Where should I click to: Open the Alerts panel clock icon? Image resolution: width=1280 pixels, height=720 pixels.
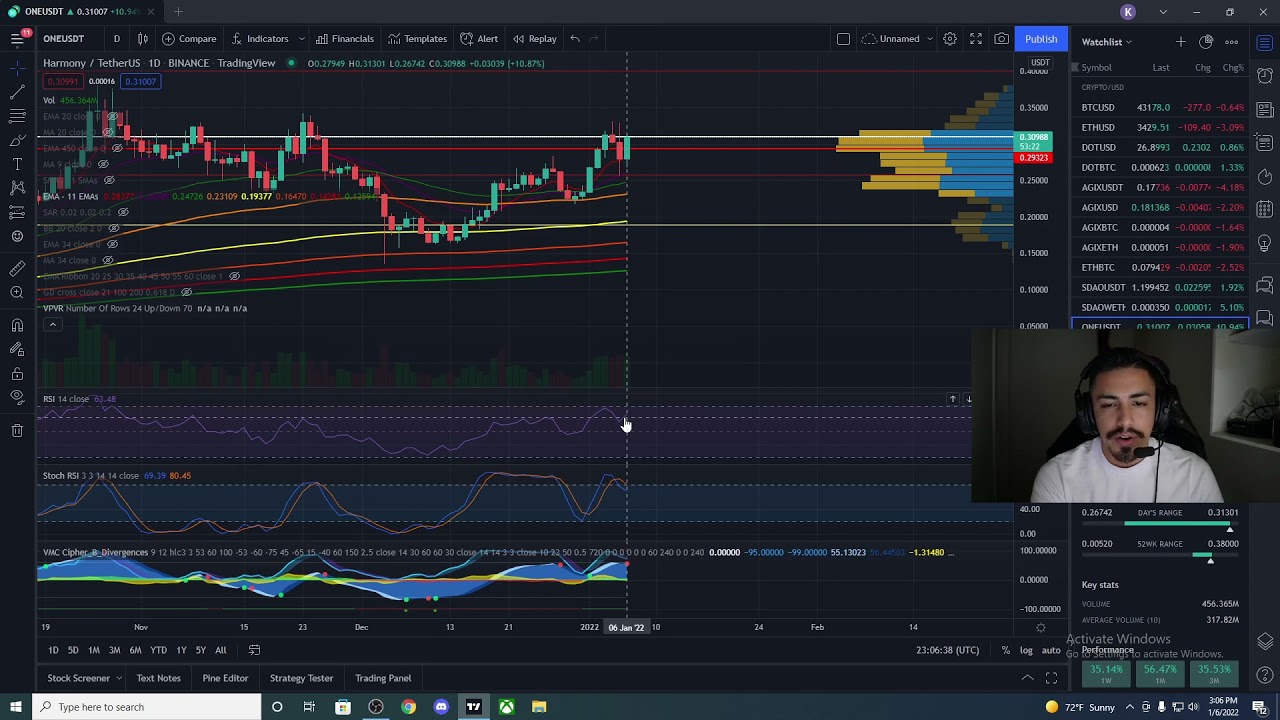(x=1265, y=75)
